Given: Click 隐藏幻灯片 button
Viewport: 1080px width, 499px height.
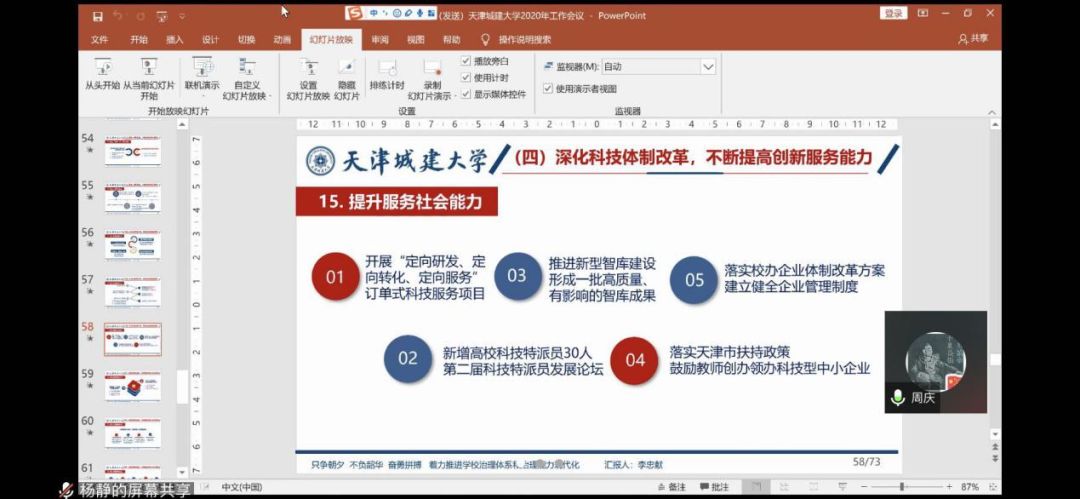Looking at the screenshot, I should tap(346, 80).
